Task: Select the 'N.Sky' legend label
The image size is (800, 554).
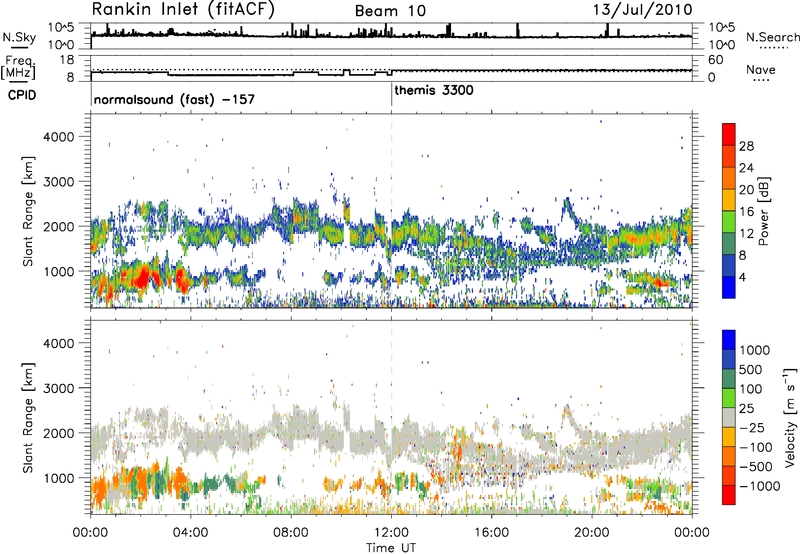Action: pyautogui.click(x=19, y=37)
